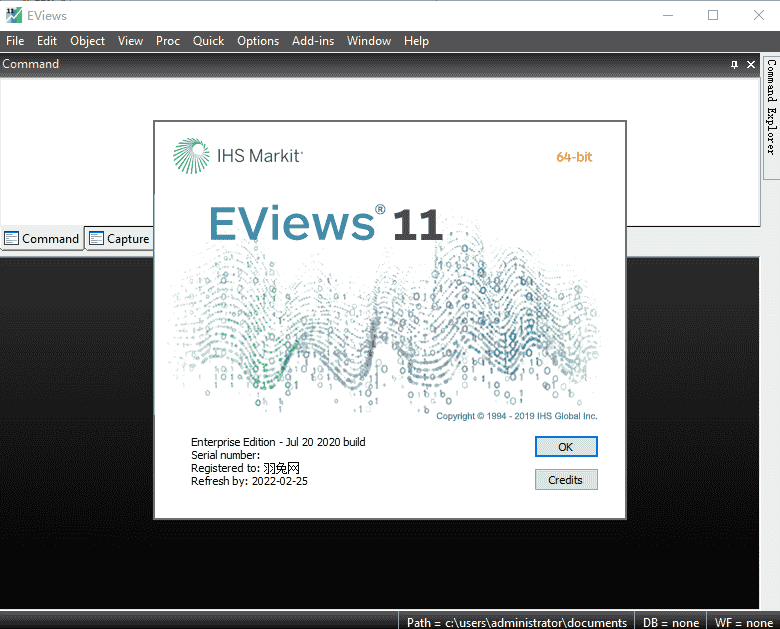Click the IHS Markit logo
The image size is (780, 629).
pos(238,156)
